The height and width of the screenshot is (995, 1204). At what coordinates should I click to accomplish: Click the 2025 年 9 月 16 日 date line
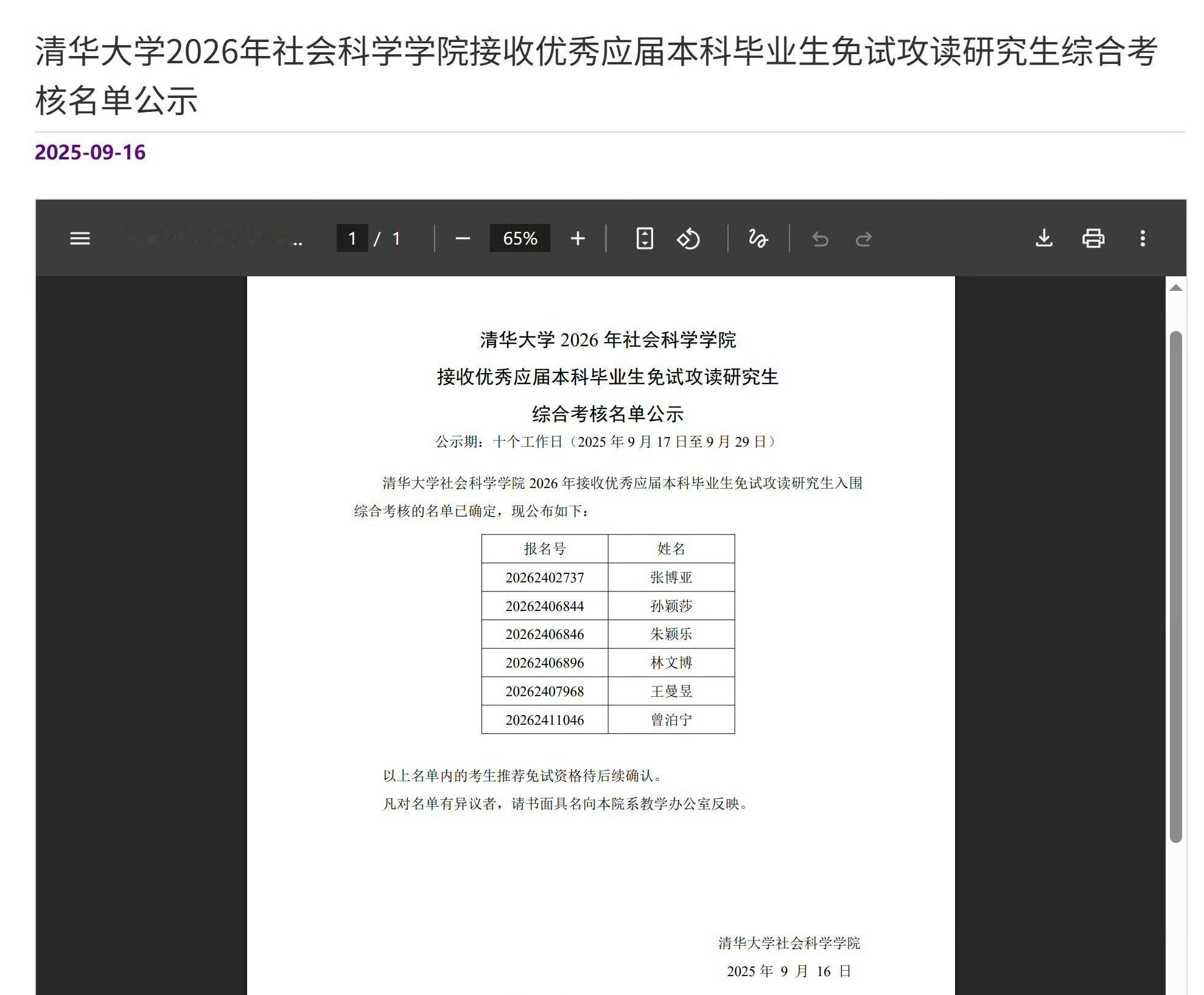[x=789, y=971]
